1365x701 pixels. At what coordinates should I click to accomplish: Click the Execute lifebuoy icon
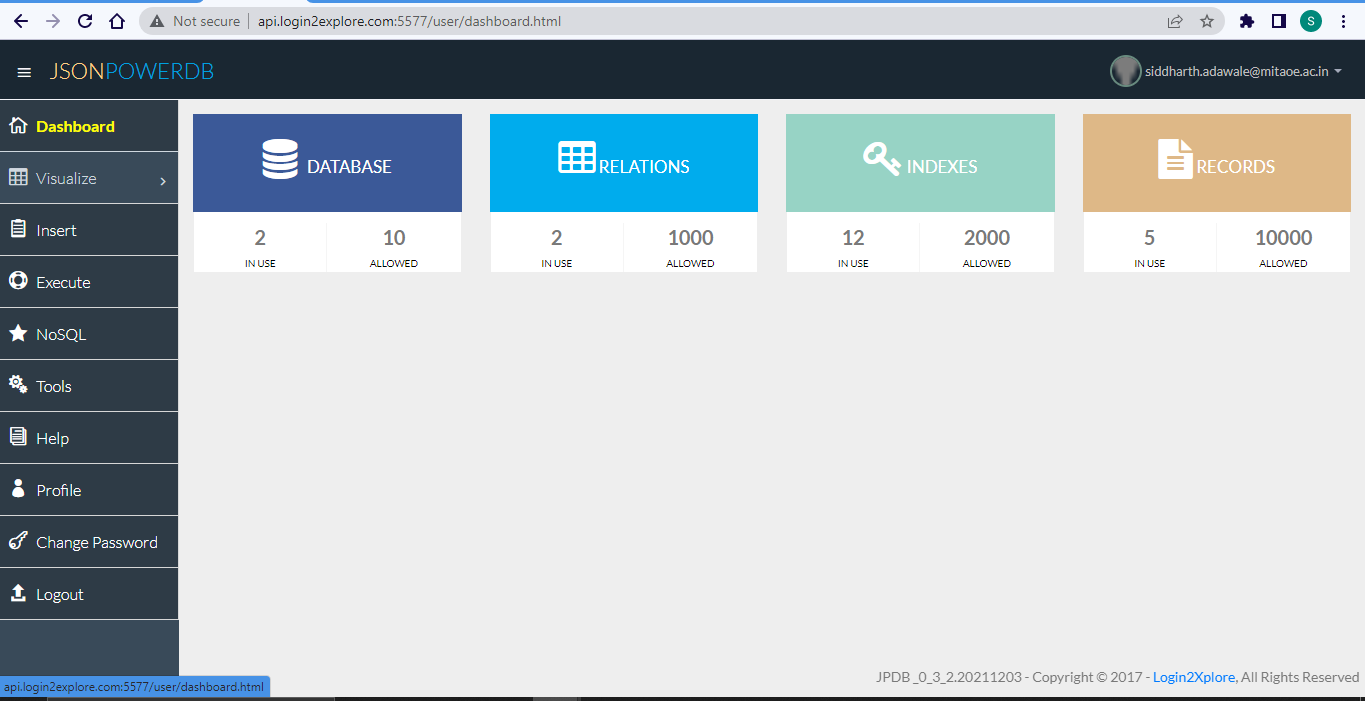18,281
